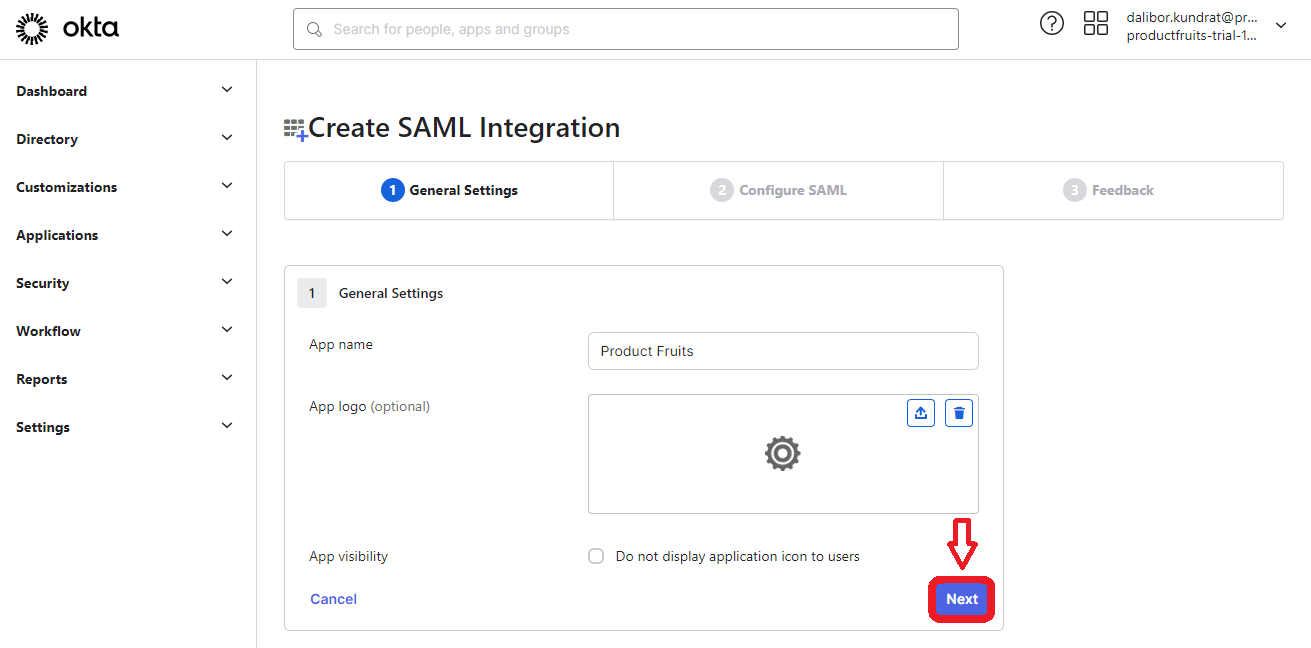Image resolution: width=1311 pixels, height=648 pixels.
Task: Expand the Applications section in the sidebar
Action: click(57, 235)
